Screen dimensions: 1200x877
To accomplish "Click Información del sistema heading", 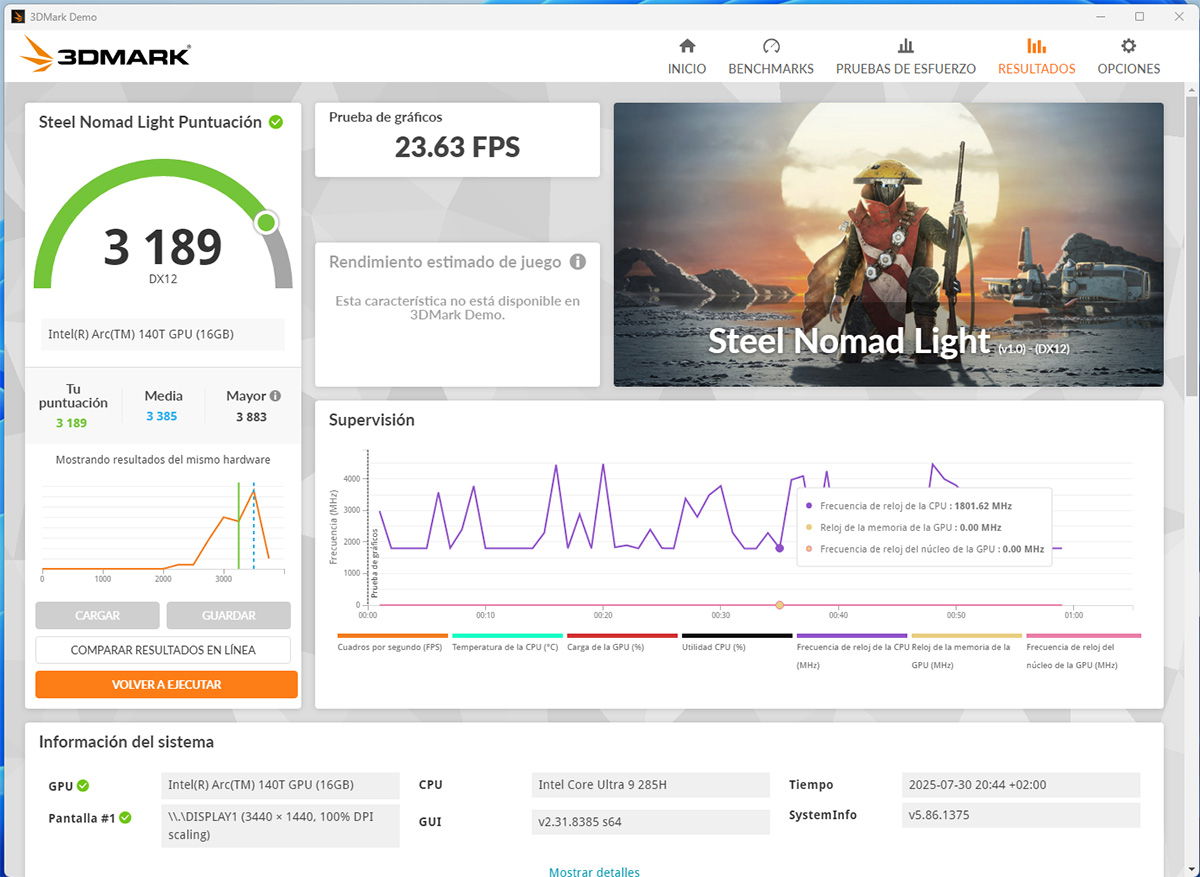I will 126,742.
